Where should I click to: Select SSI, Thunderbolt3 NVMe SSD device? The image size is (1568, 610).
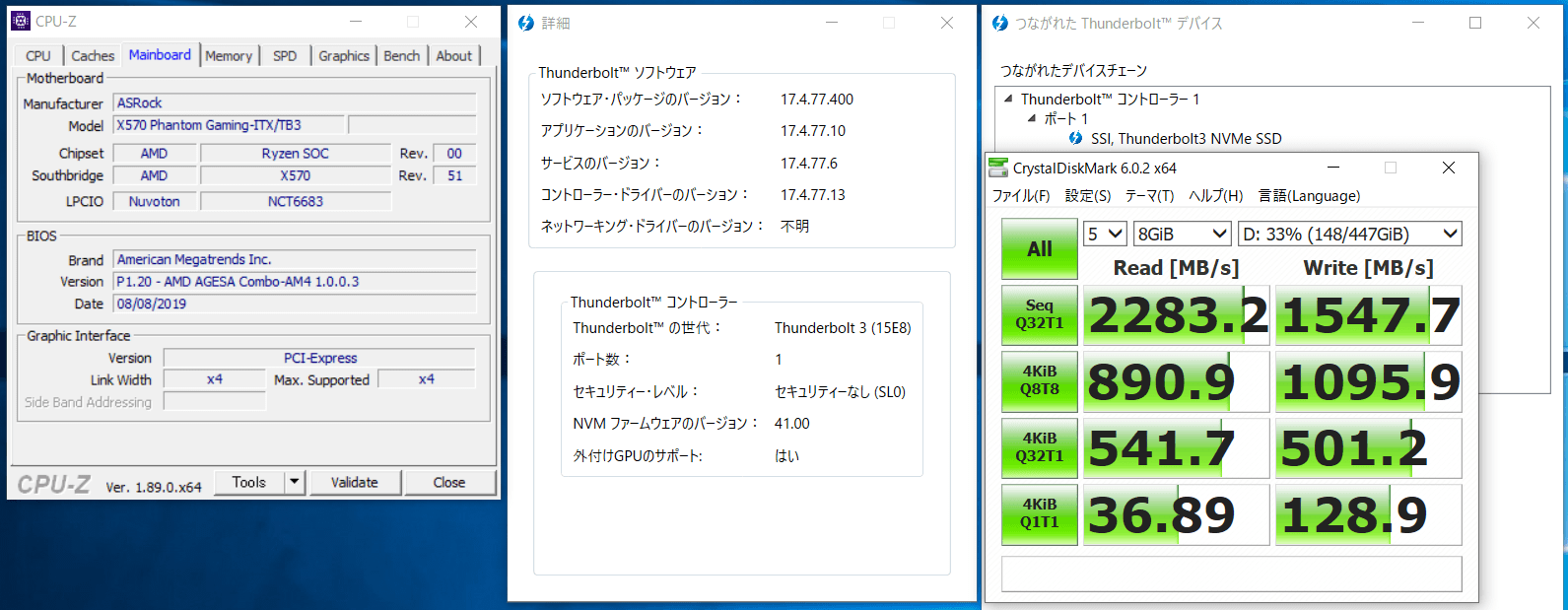[x=1186, y=138]
